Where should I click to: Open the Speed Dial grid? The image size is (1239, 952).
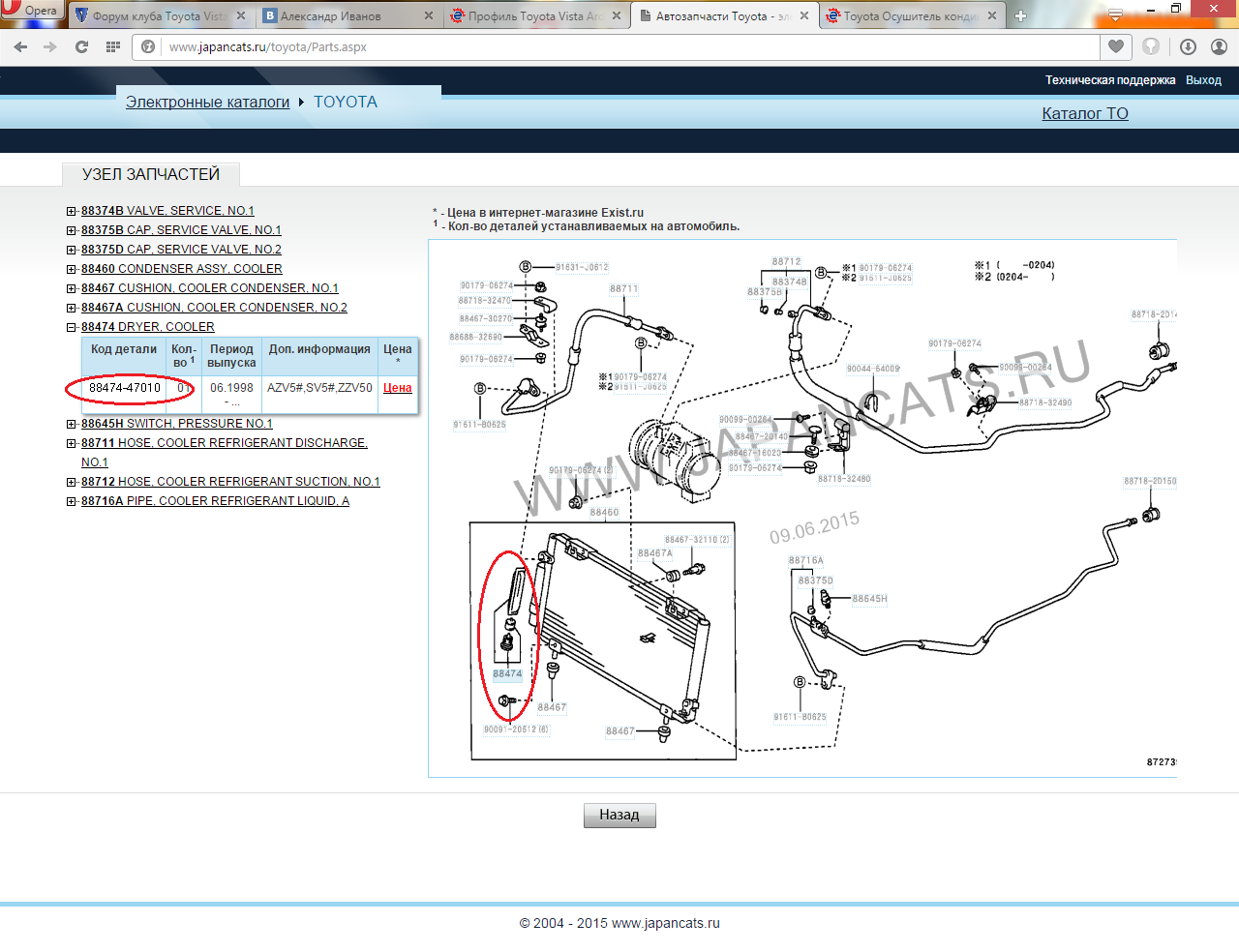pos(112,46)
